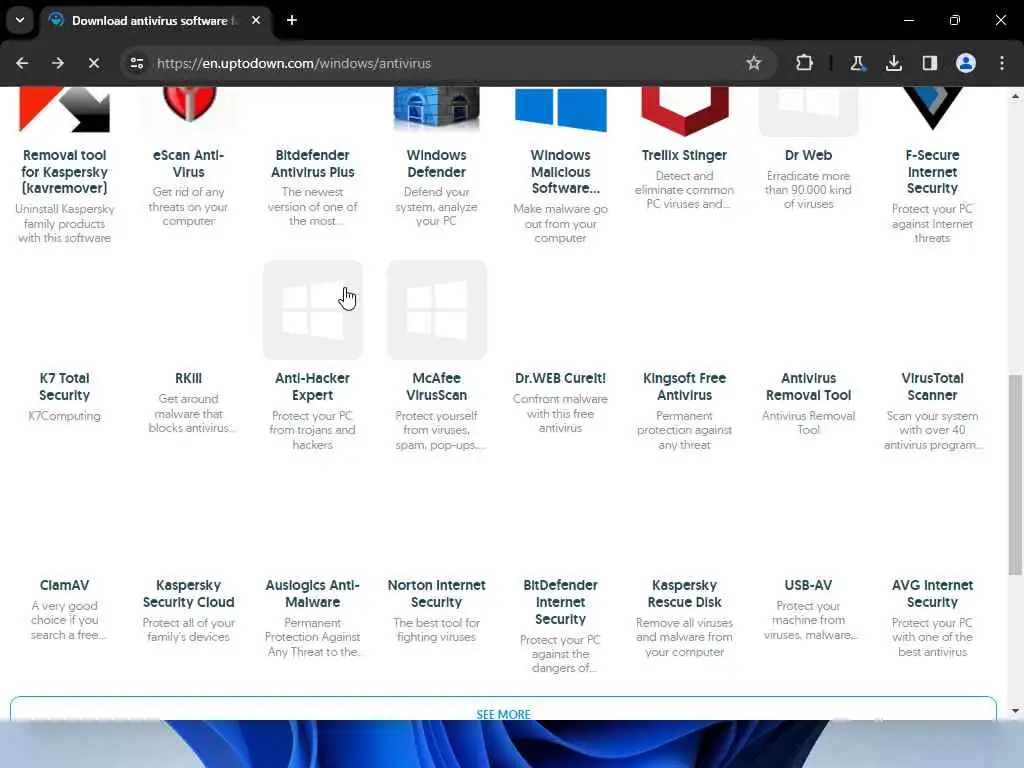The image size is (1024, 768).
Task: Open Kaspersky Security Cloud title link
Action: coord(189,594)
